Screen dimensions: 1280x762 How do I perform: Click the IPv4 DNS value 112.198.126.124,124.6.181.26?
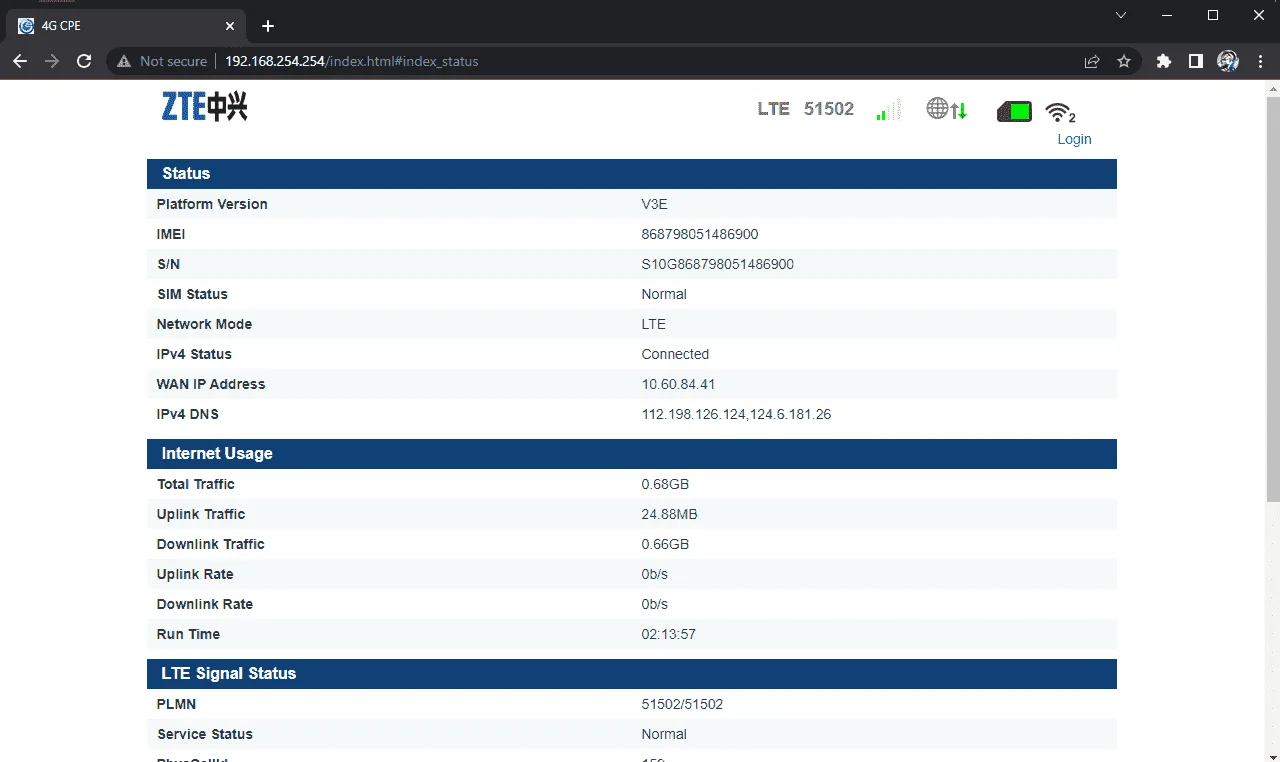(x=736, y=414)
